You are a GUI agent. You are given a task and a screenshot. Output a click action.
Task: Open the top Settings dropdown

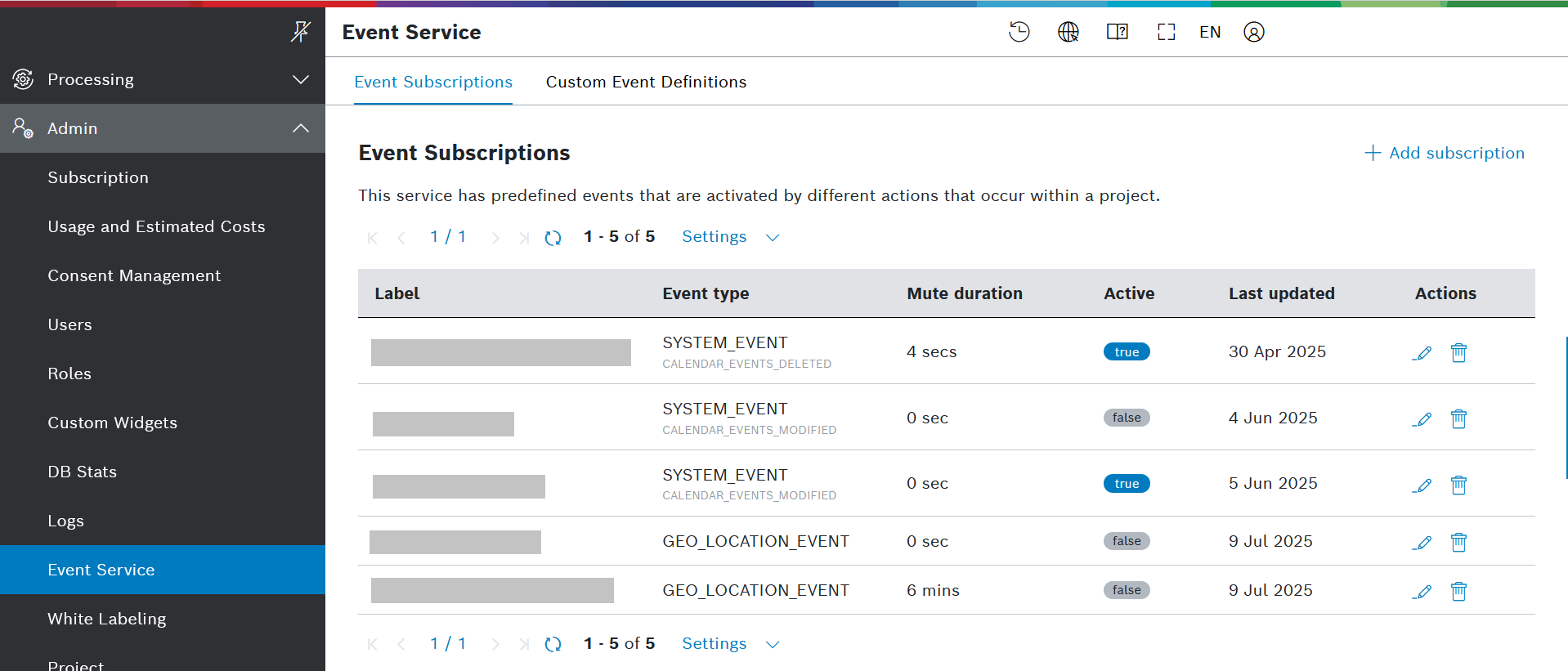pos(730,237)
